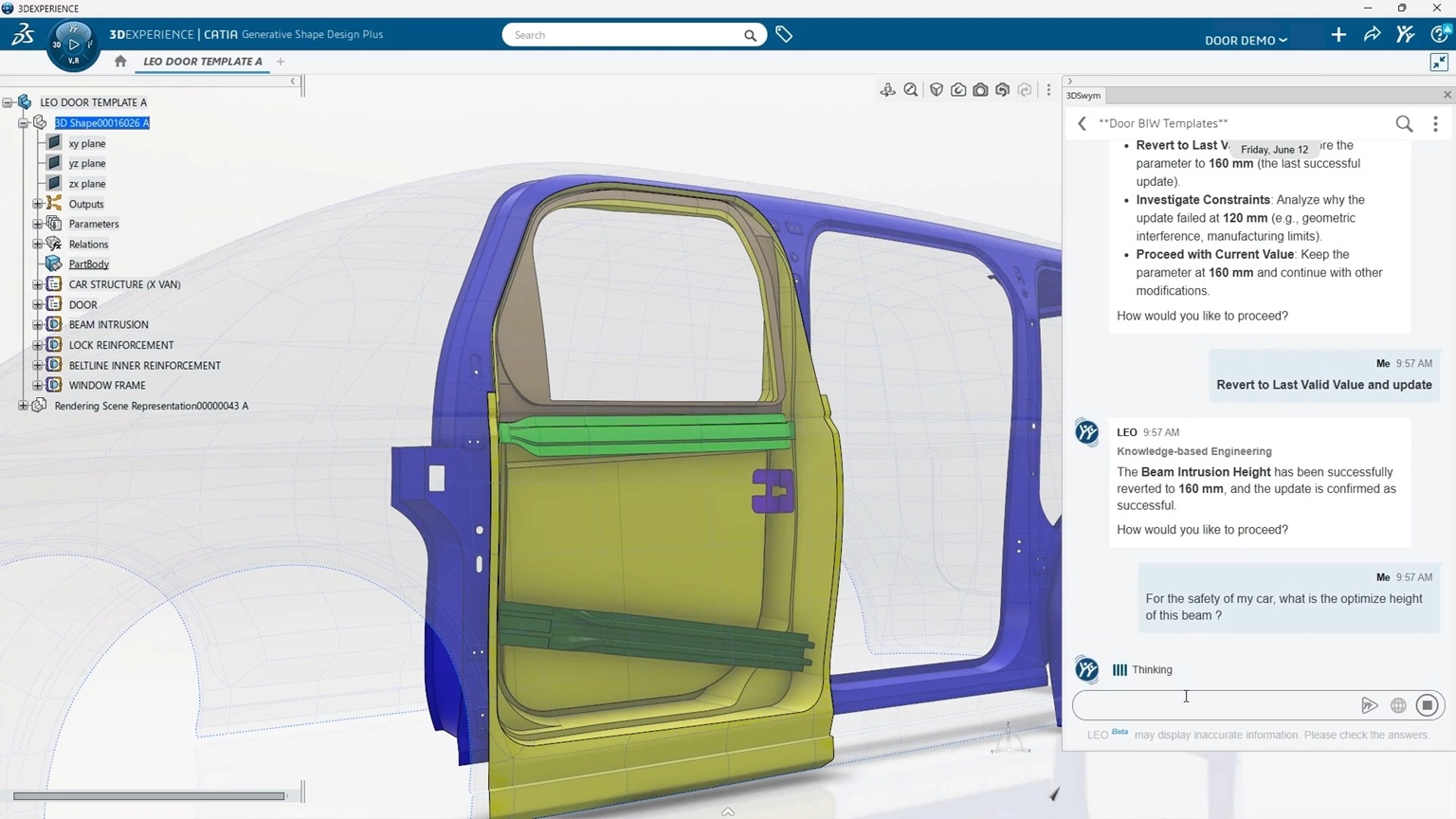Expand the Parameters node in tree
The image size is (1456, 819).
38,224
